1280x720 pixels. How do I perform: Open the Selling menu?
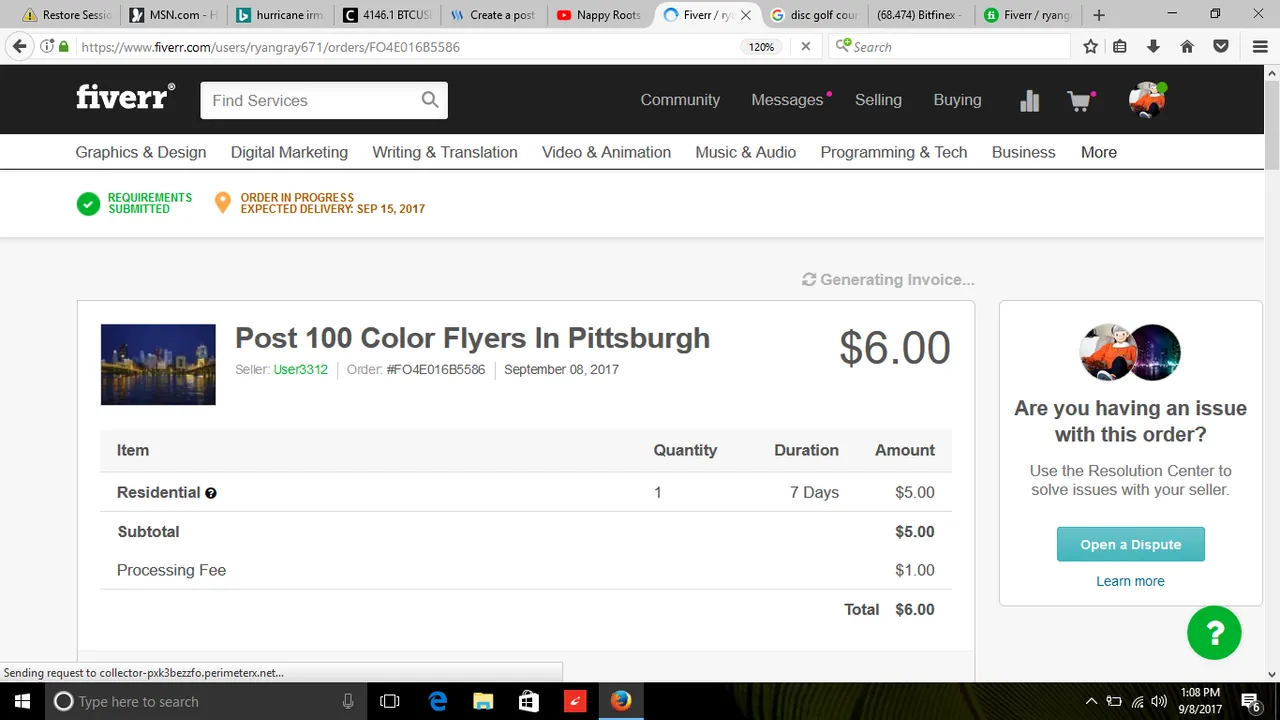(x=878, y=100)
